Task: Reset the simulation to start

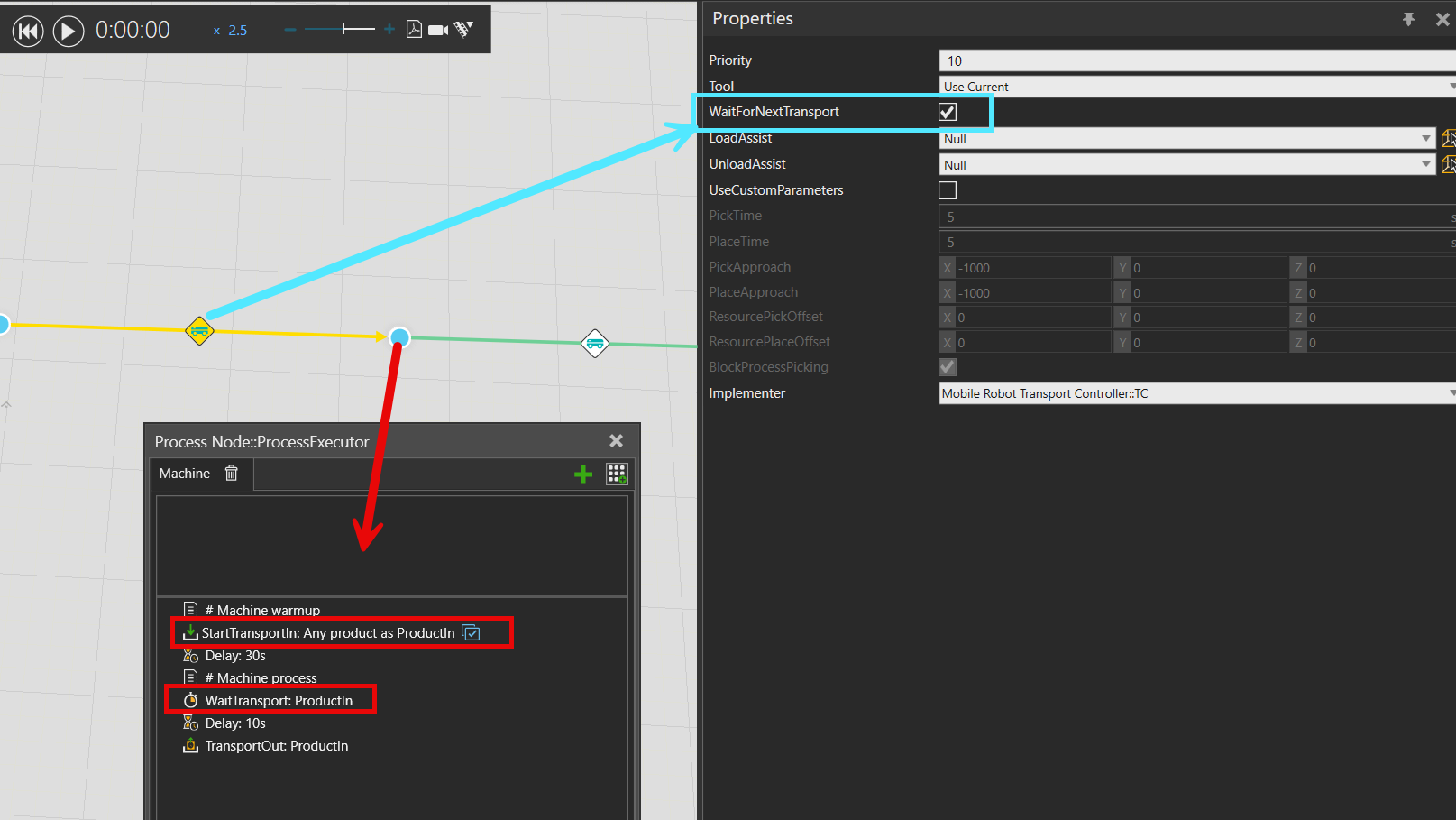Action: pyautogui.click(x=28, y=31)
